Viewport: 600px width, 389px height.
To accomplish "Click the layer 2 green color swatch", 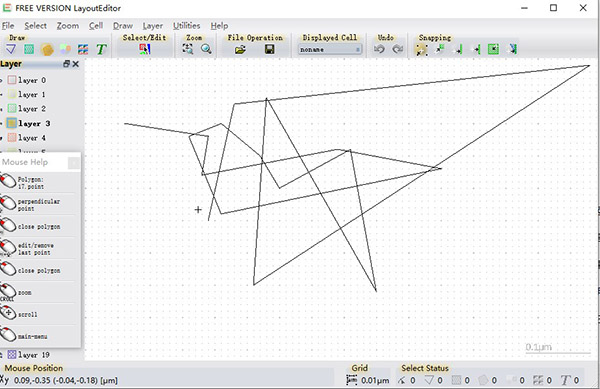I will (12, 109).
